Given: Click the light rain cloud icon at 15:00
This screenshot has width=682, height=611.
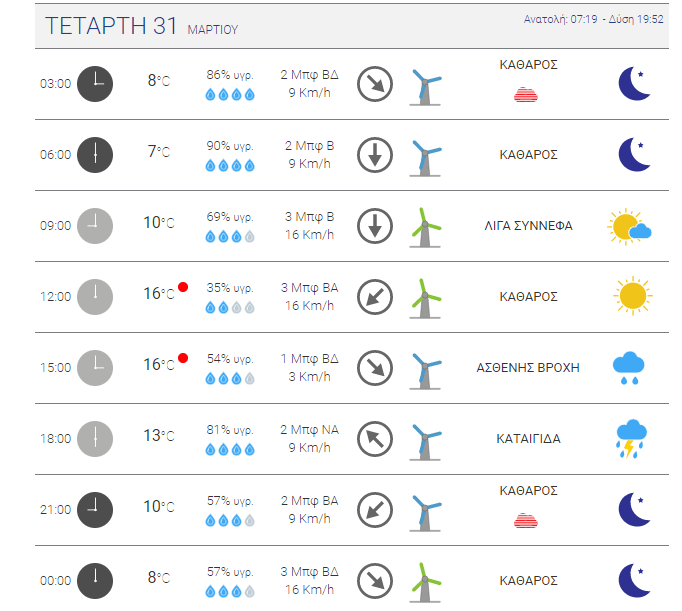Looking at the screenshot, I should 629,368.
